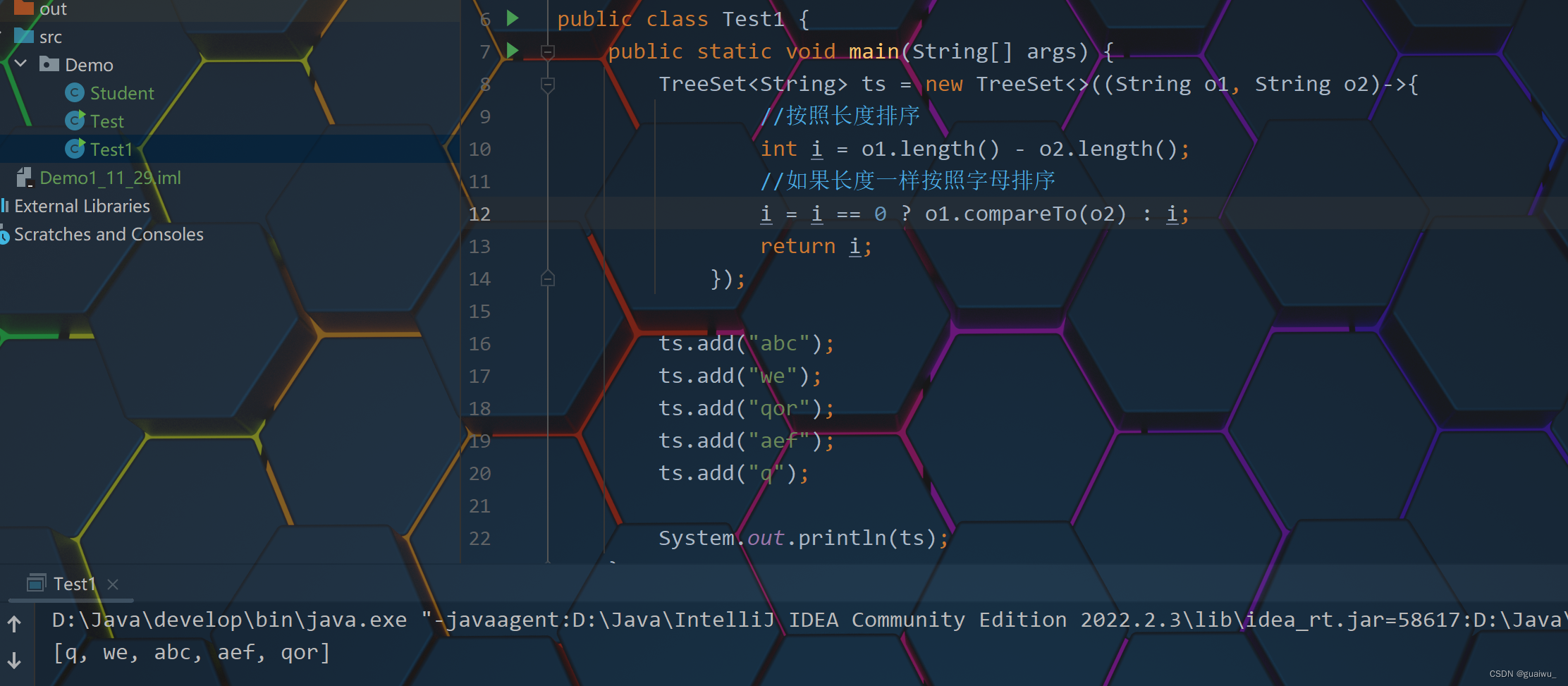Viewport: 1568px width, 686px height.
Task: Click the src folder icon
Action: 24,36
